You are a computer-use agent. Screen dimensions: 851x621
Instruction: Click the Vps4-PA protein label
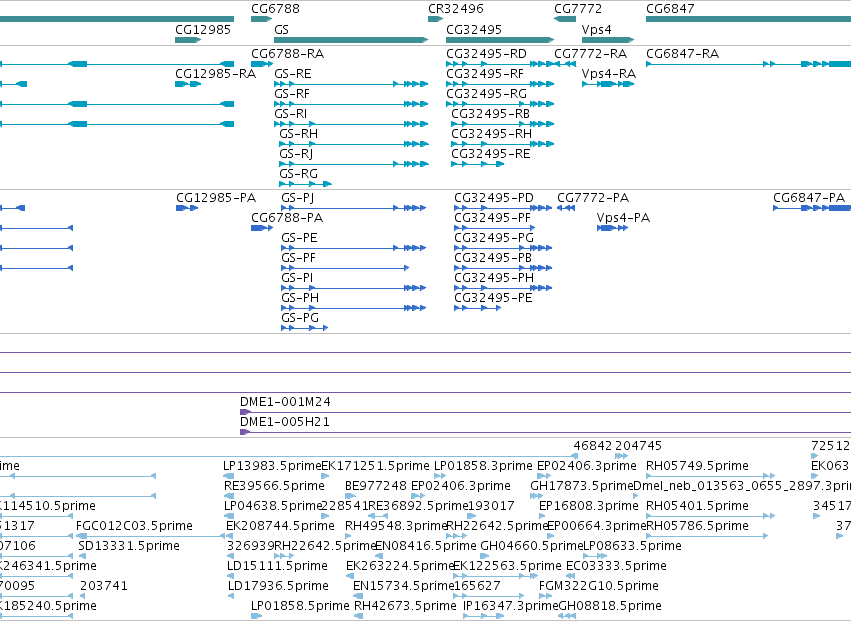point(623,218)
